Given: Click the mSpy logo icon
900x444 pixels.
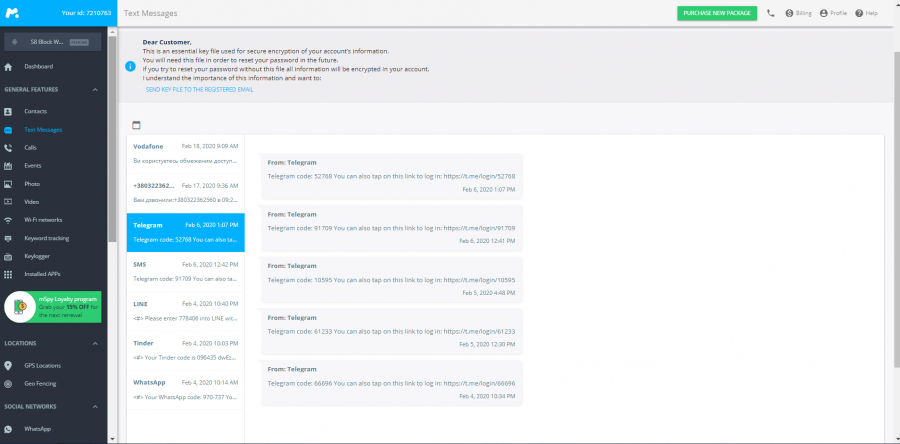Looking at the screenshot, I should (x=12, y=13).
